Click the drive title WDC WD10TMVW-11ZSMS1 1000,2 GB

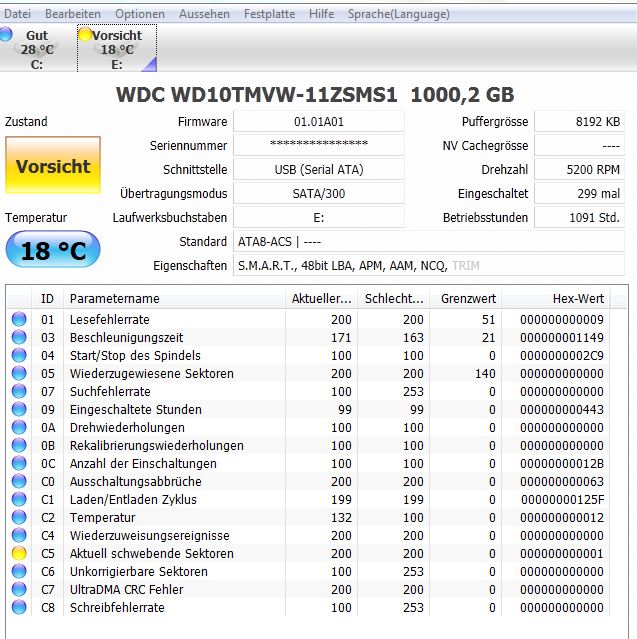(315, 95)
